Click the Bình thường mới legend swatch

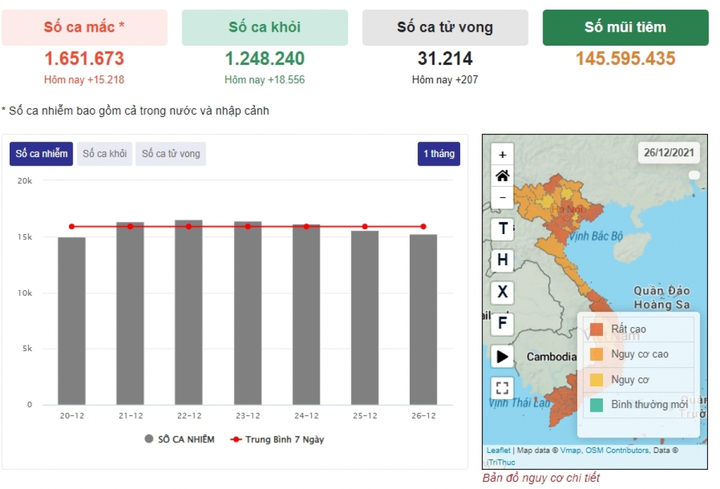(596, 405)
